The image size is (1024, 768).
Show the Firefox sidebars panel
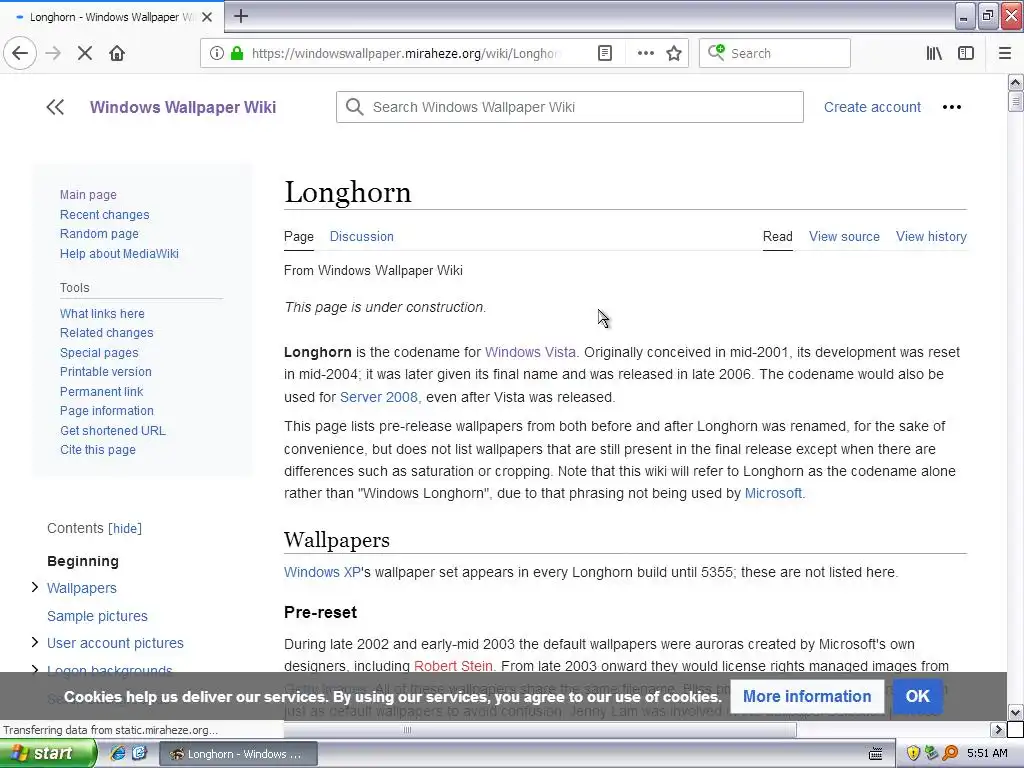point(966,53)
